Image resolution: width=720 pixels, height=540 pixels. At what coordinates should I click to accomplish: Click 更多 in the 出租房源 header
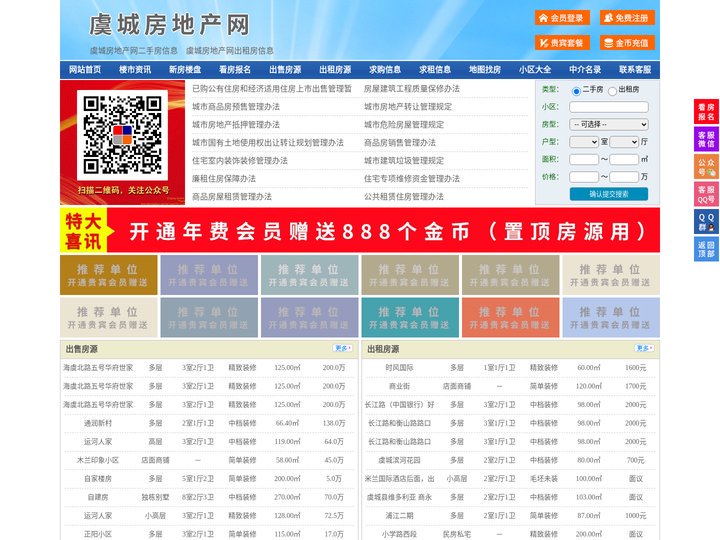pos(644,349)
